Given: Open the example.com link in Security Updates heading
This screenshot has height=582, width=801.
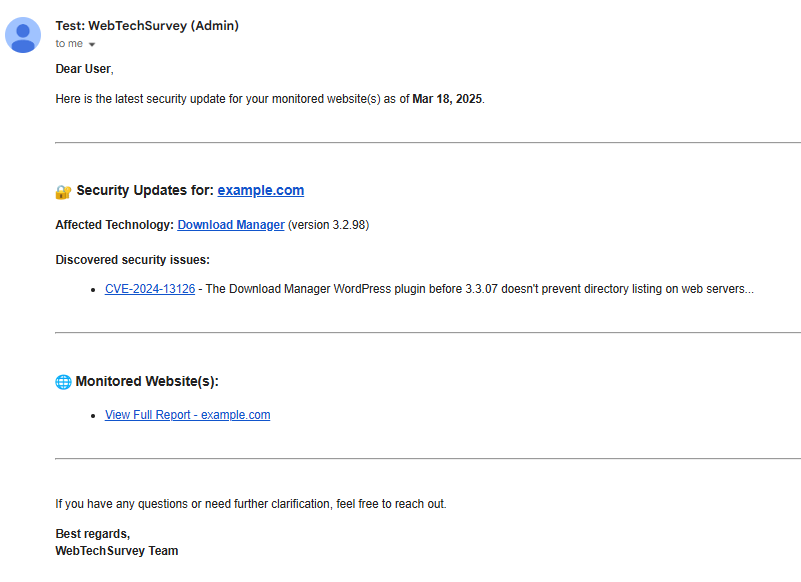Looking at the screenshot, I should pyautogui.click(x=261, y=190).
